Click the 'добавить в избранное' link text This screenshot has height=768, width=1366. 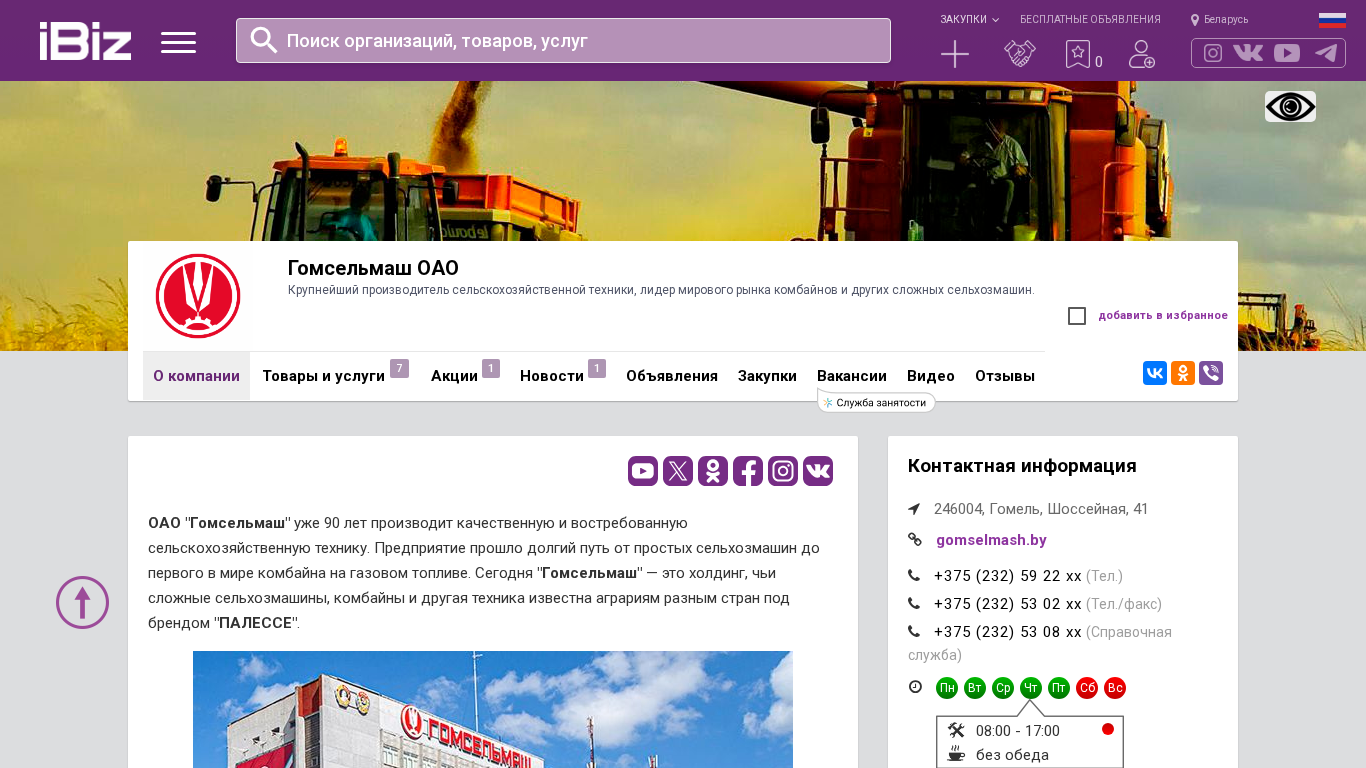[x=1163, y=316]
